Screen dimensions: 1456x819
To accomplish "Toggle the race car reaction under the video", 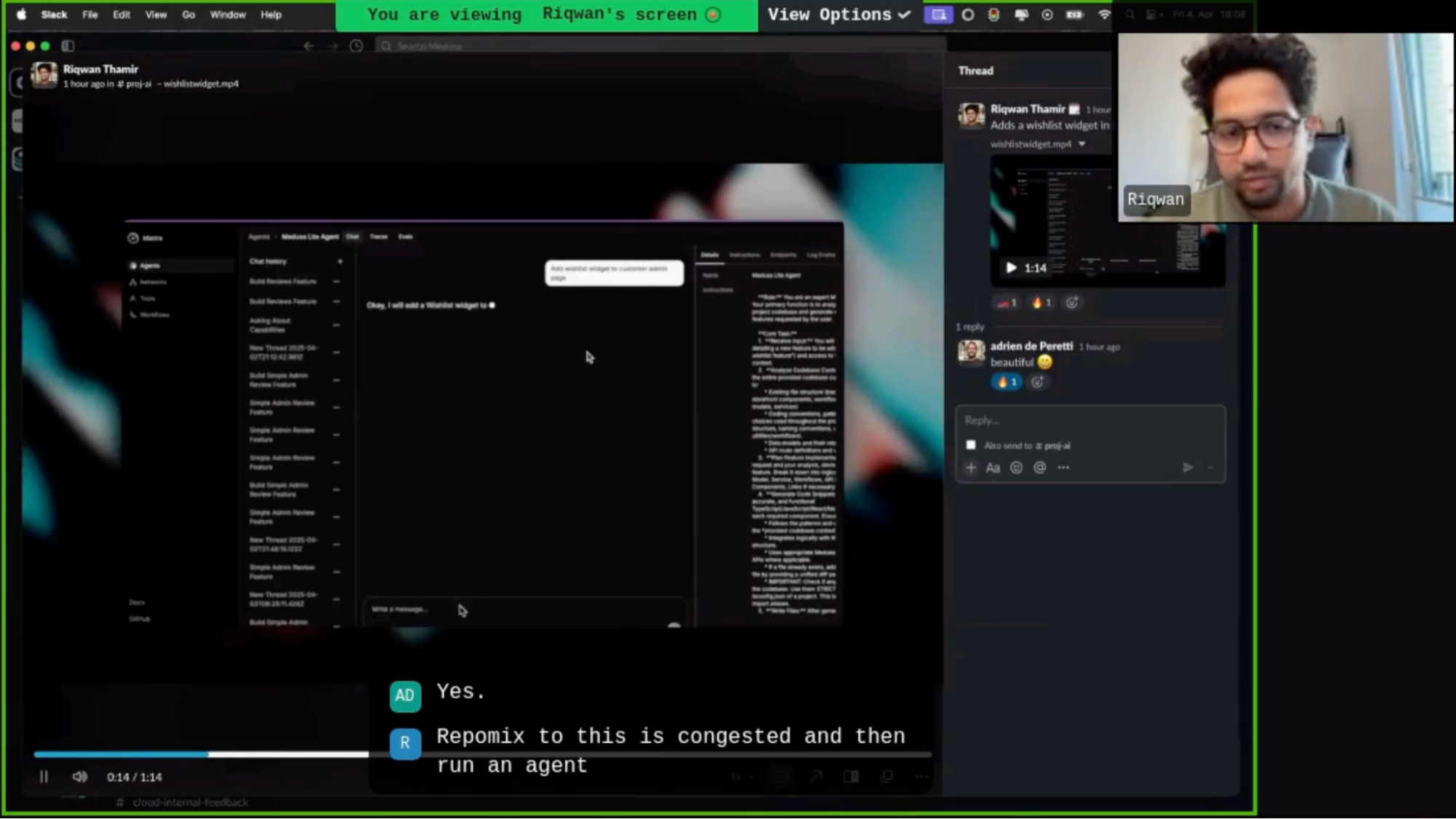I will pos(1007,302).
